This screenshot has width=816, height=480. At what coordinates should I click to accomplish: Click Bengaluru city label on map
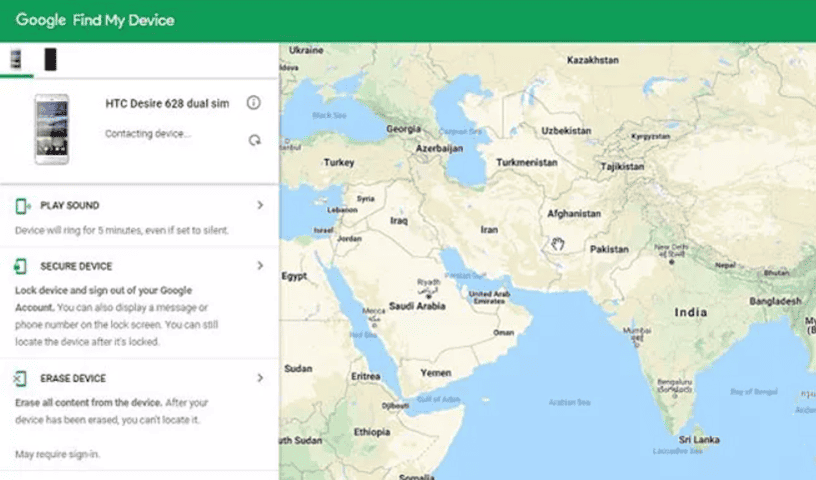pos(674,382)
